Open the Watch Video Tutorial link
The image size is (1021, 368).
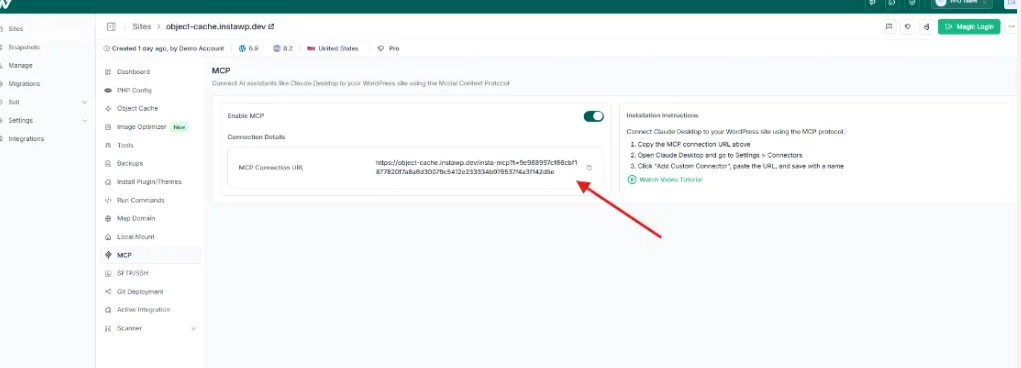[665, 179]
